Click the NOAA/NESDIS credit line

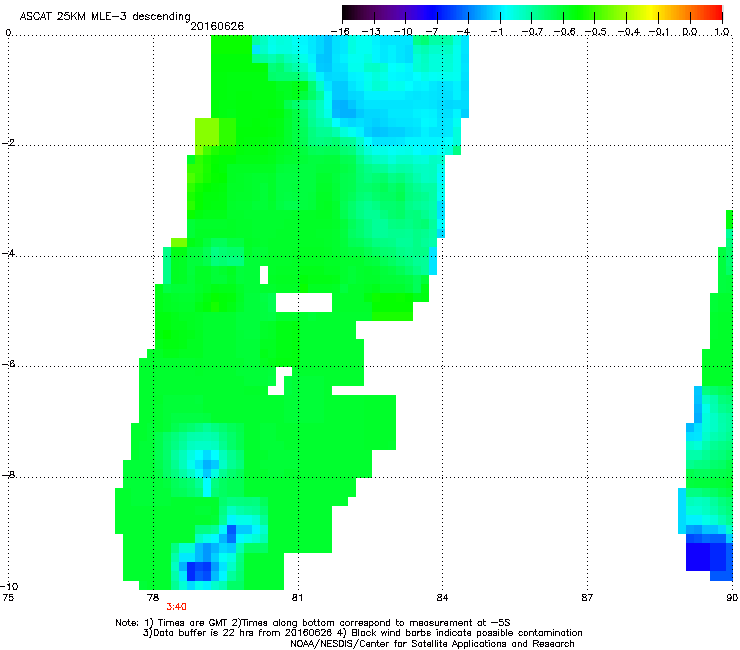coord(432,644)
